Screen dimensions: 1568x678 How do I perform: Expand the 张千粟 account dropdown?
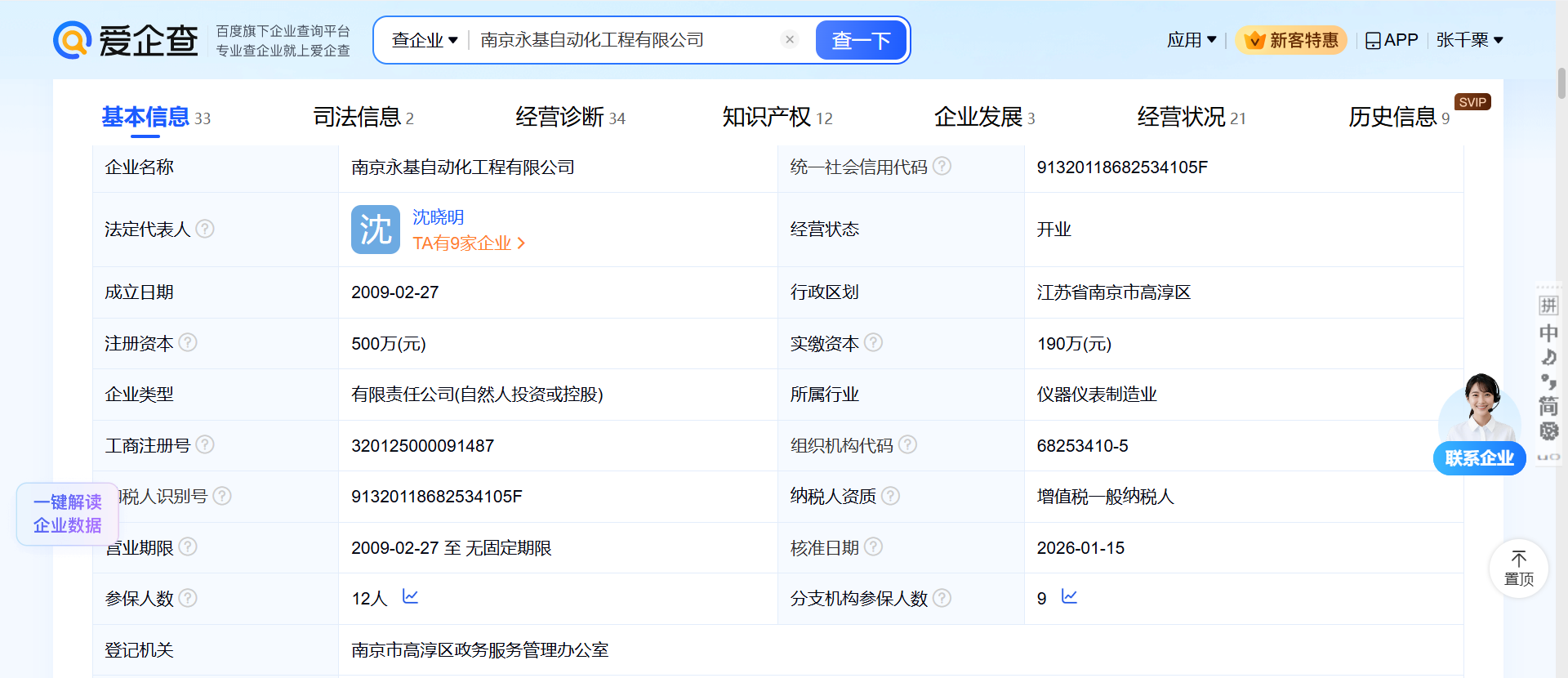click(x=1469, y=40)
